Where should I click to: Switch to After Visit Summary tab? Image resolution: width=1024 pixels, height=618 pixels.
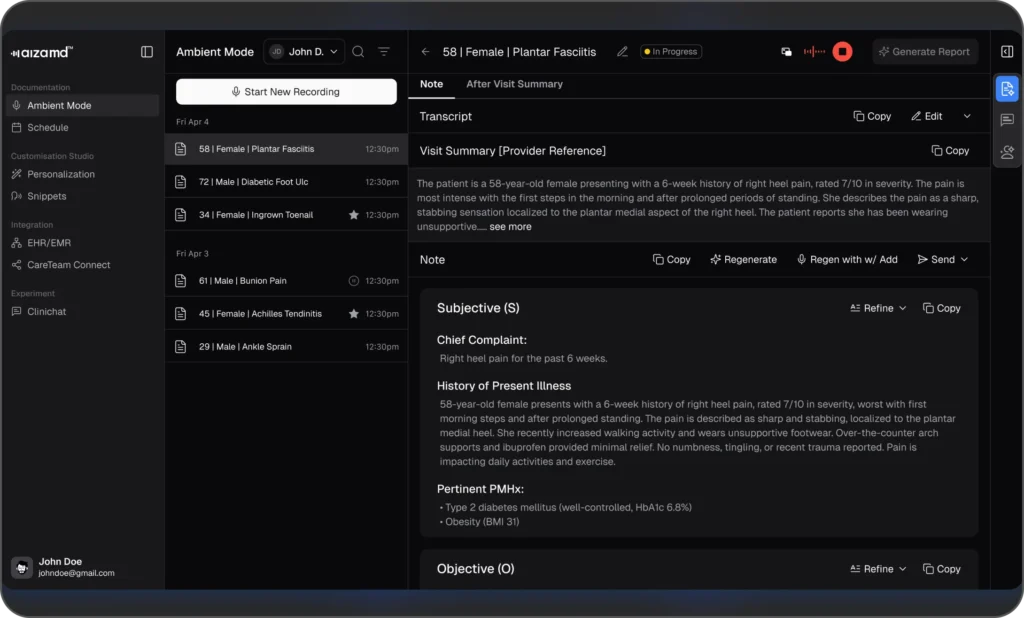[514, 84]
